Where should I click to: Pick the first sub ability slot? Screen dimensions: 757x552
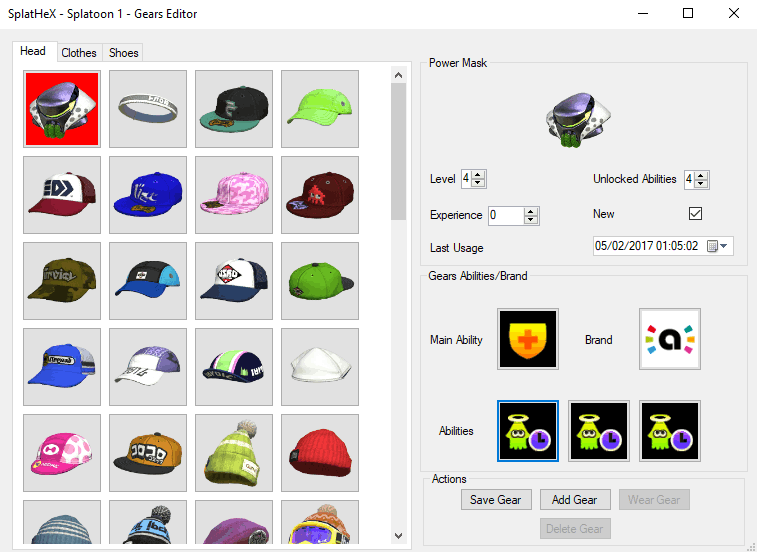click(x=528, y=431)
